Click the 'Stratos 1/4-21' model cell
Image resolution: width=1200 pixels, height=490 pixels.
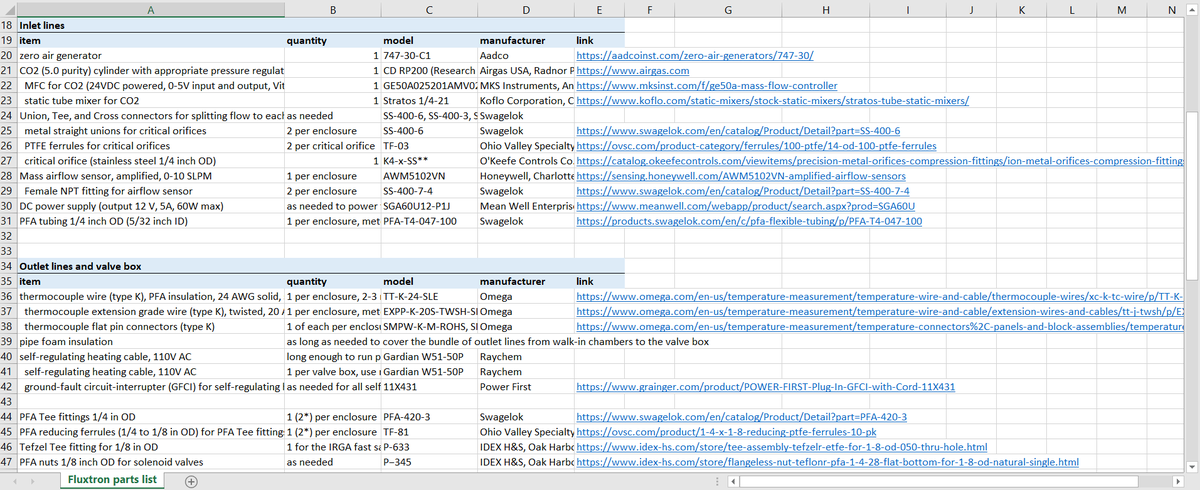[x=429, y=101]
